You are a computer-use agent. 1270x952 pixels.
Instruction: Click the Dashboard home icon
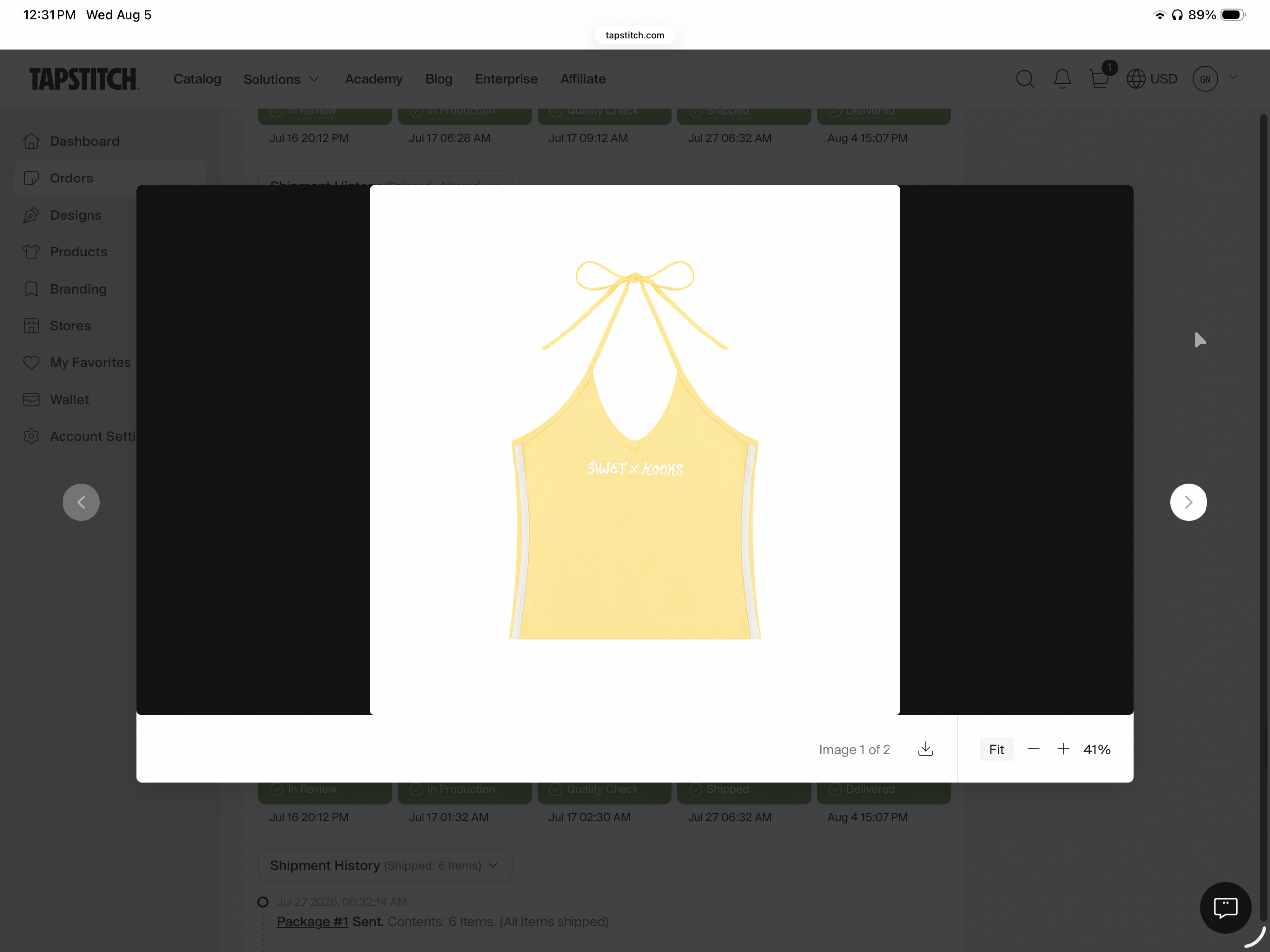point(32,141)
